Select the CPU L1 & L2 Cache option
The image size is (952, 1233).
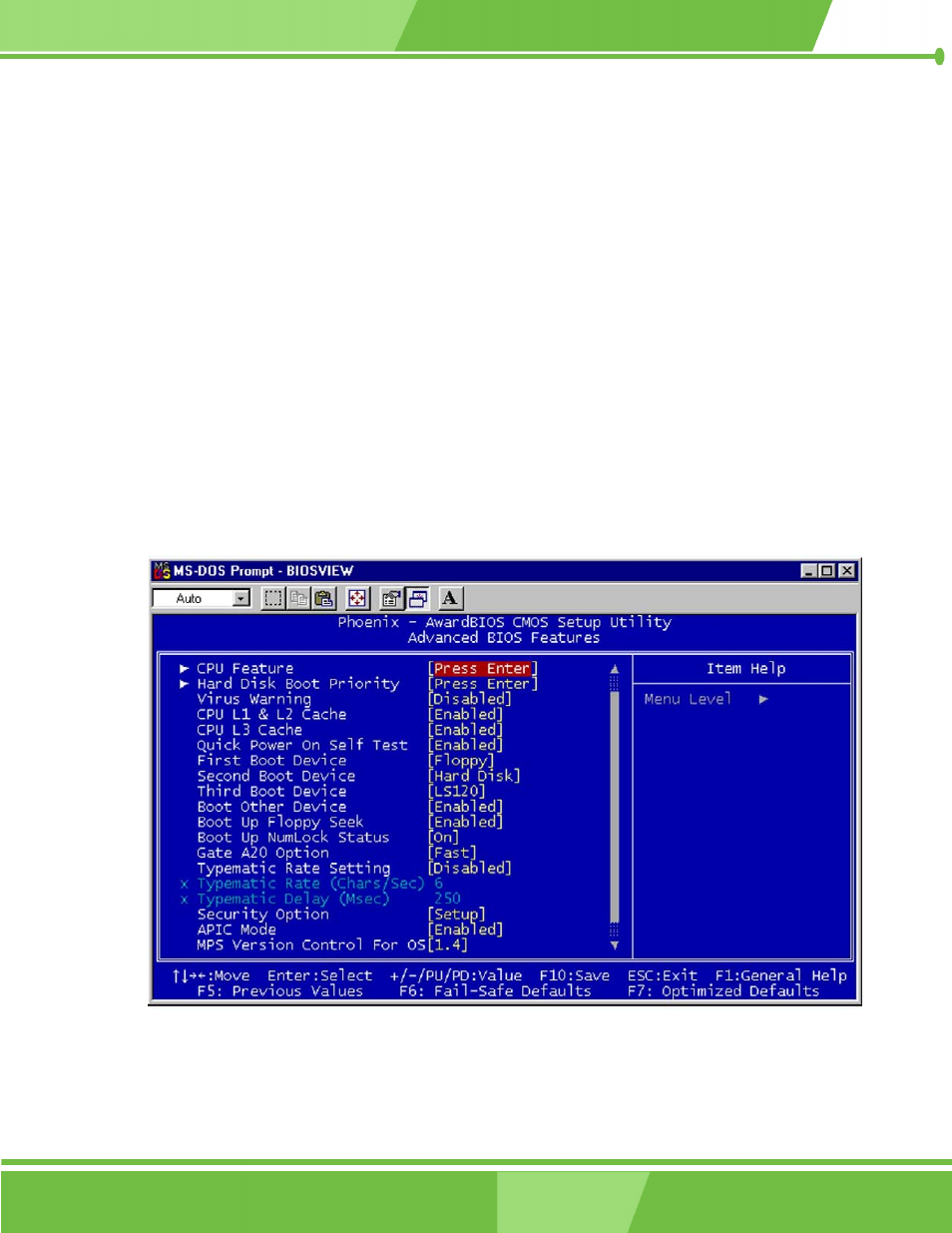click(271, 715)
